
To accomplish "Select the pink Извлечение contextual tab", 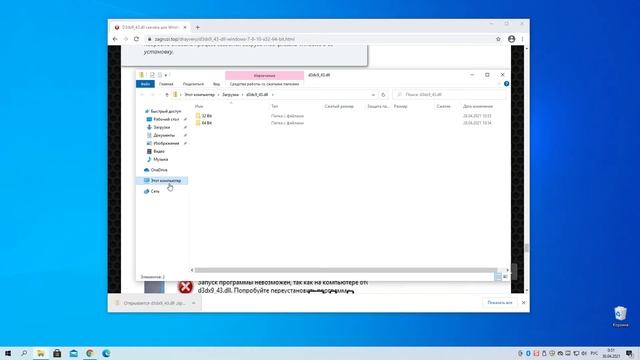I will (x=264, y=76).
